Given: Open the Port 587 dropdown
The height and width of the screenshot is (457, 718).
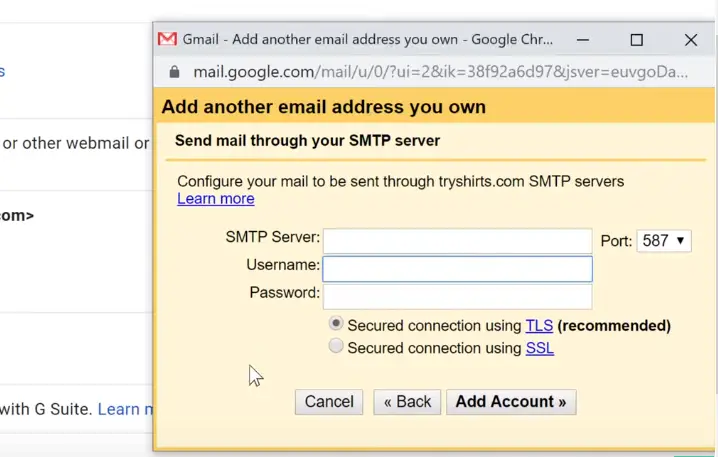Looking at the screenshot, I should point(664,241).
